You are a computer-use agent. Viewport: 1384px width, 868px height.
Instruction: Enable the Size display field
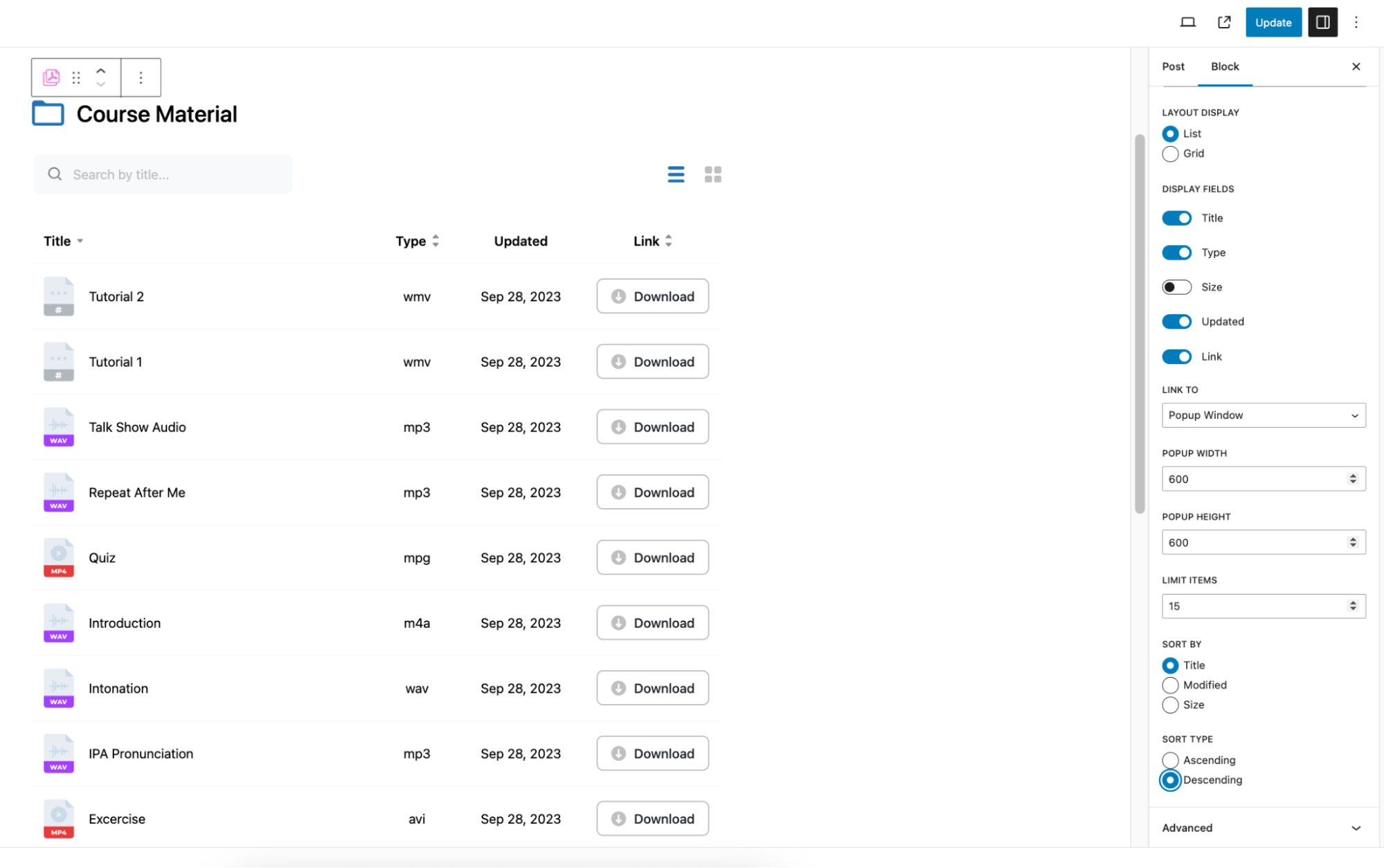point(1176,287)
